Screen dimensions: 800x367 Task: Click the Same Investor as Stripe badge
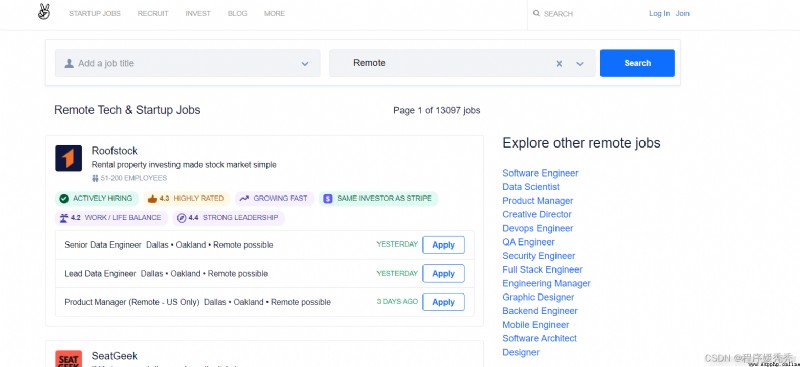tap(379, 198)
